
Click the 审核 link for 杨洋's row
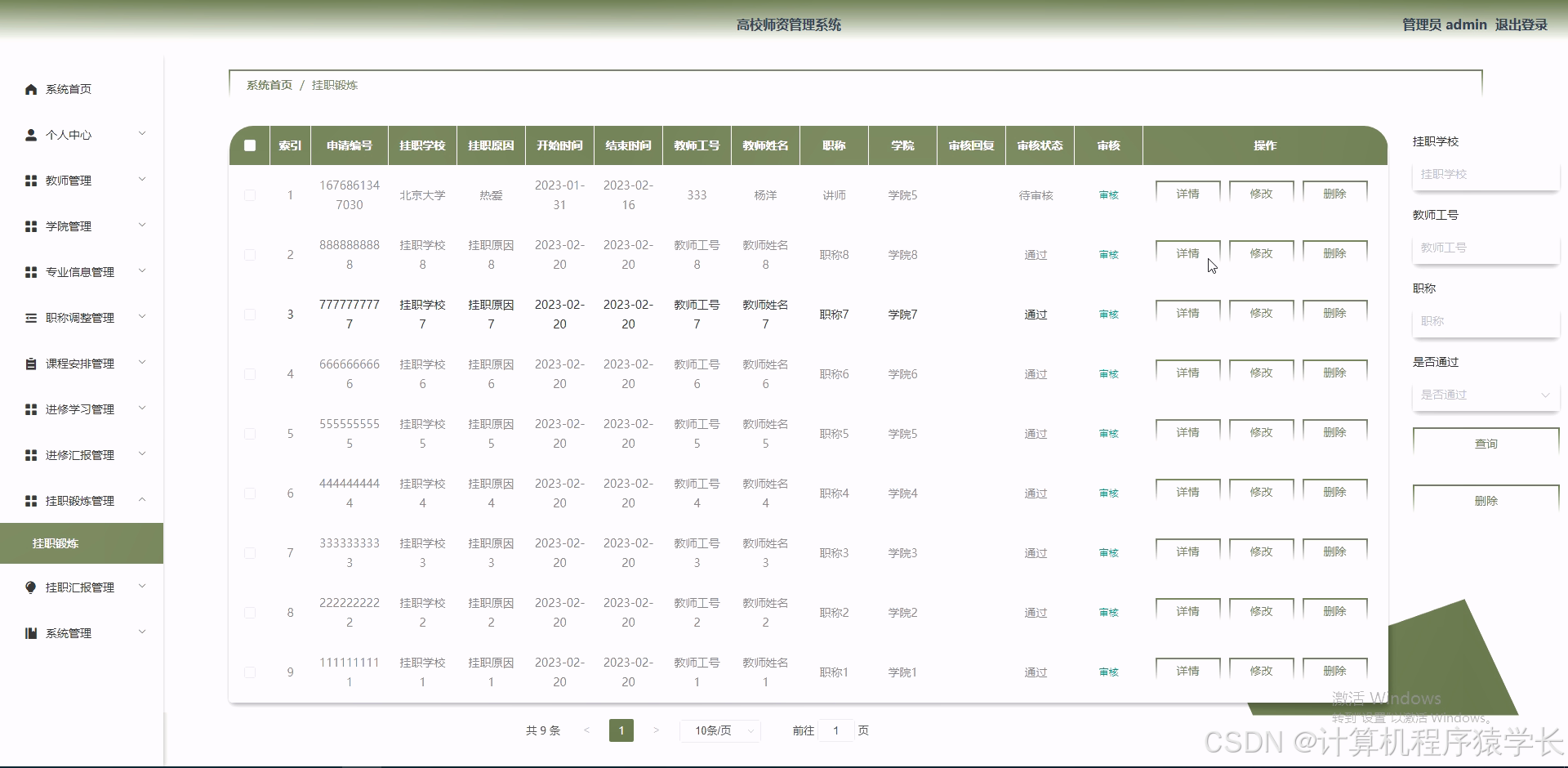pyautogui.click(x=1108, y=195)
